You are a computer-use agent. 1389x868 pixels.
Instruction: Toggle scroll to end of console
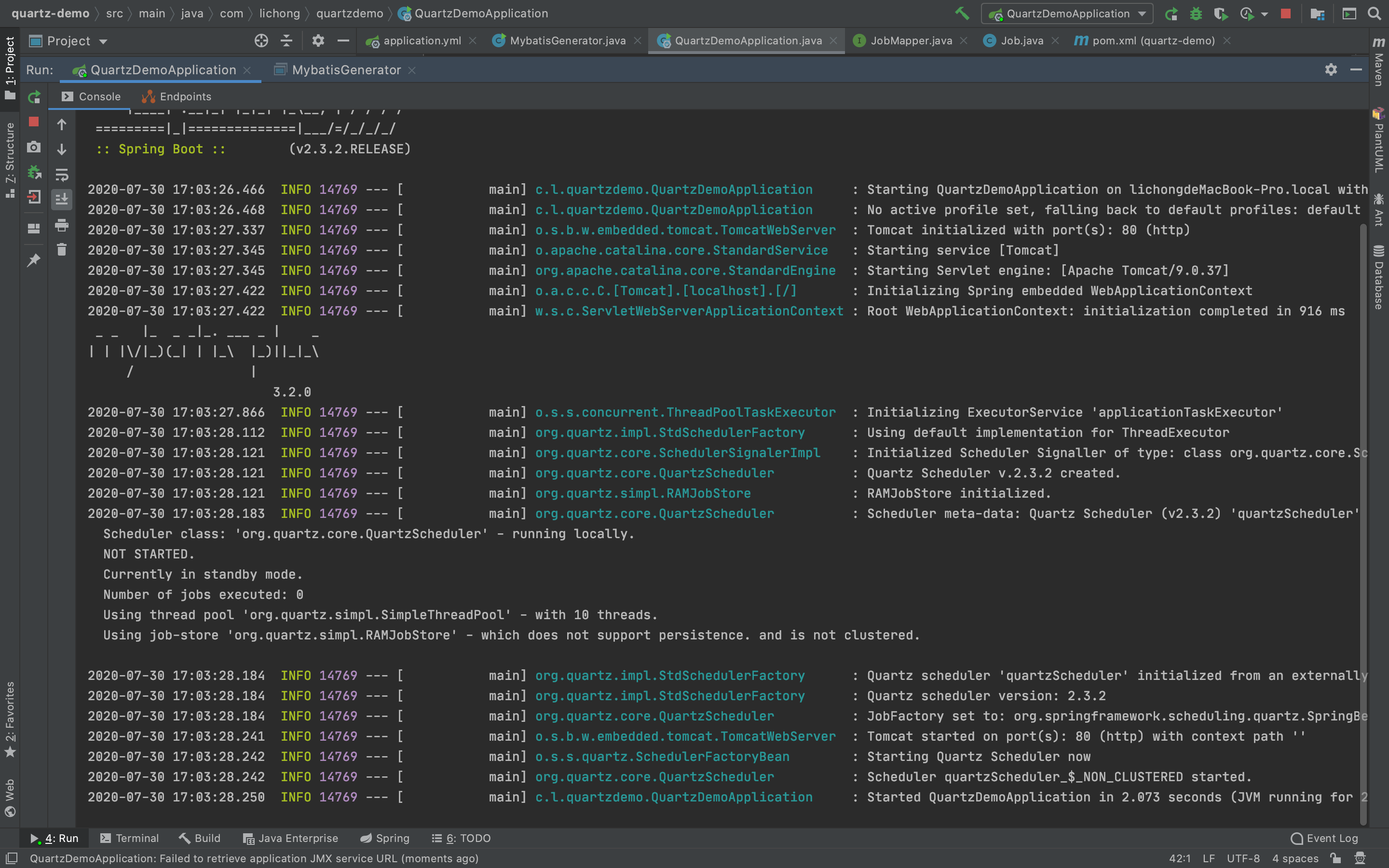click(61, 199)
